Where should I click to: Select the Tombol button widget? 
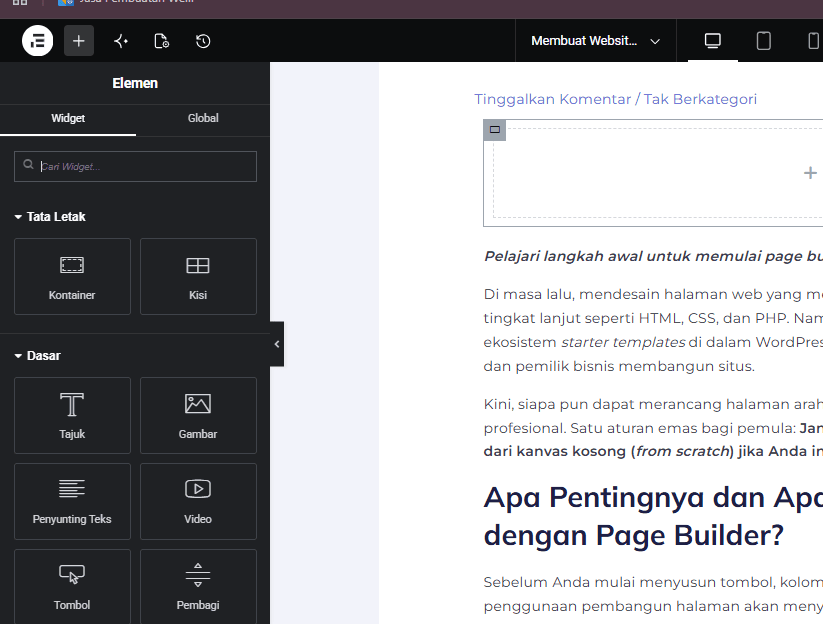pos(72,587)
